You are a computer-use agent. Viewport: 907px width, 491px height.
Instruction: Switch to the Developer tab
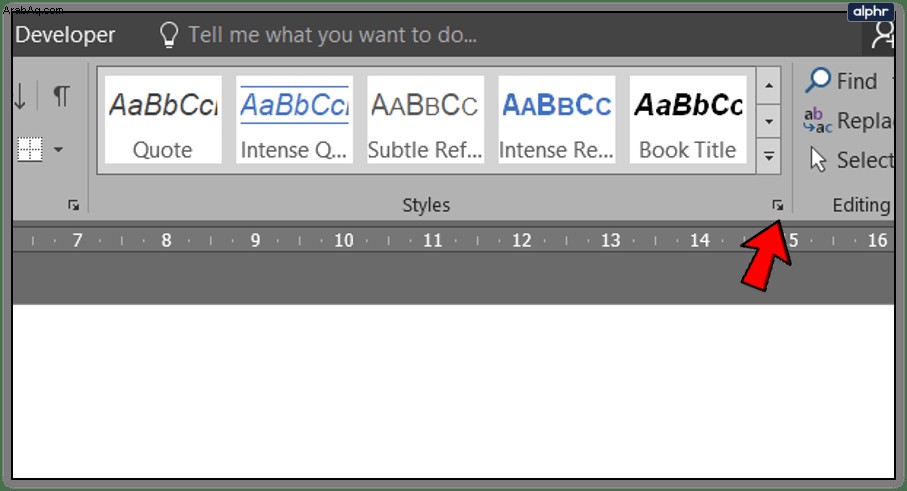[x=65, y=35]
